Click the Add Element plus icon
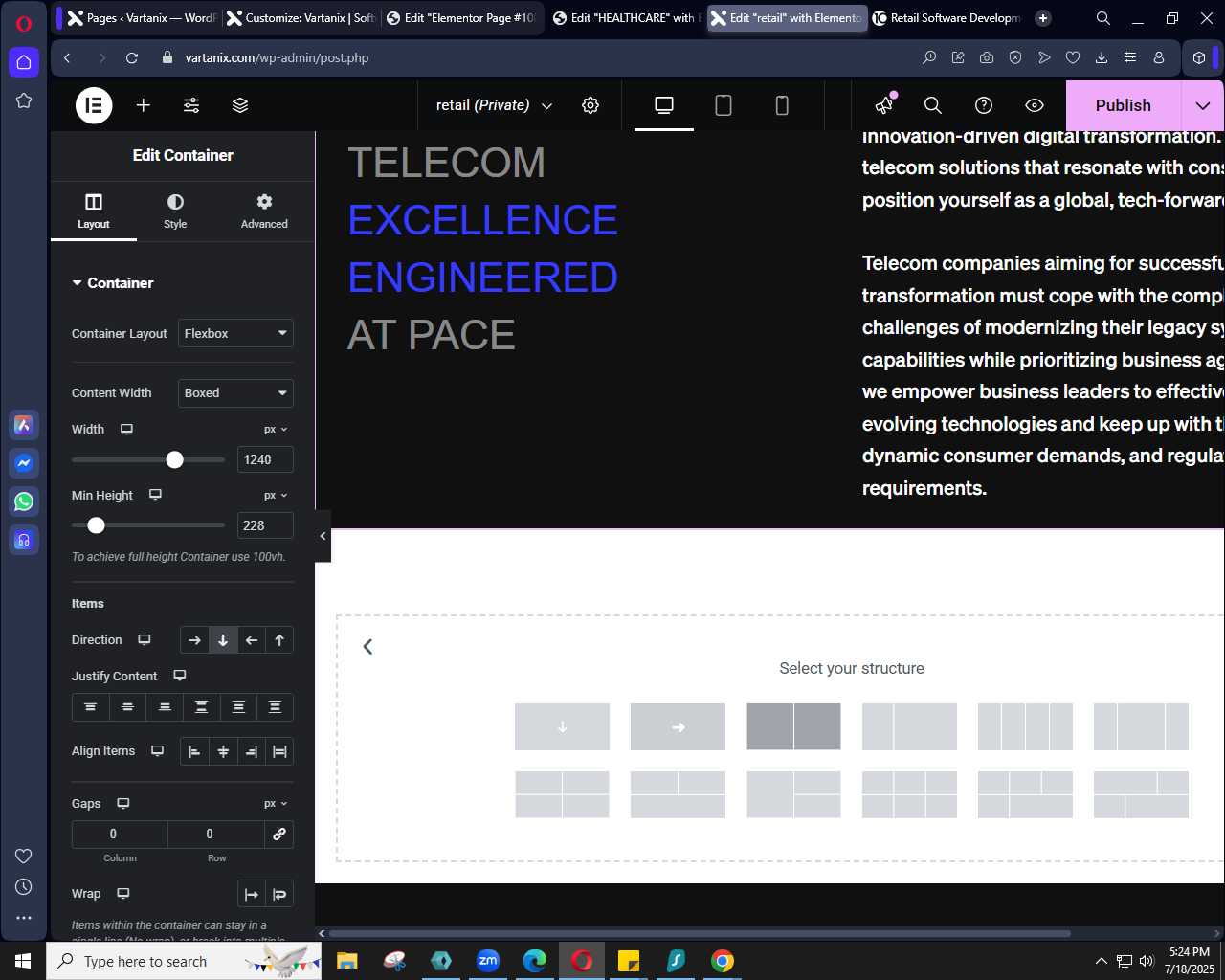1225x980 pixels. 144,105
